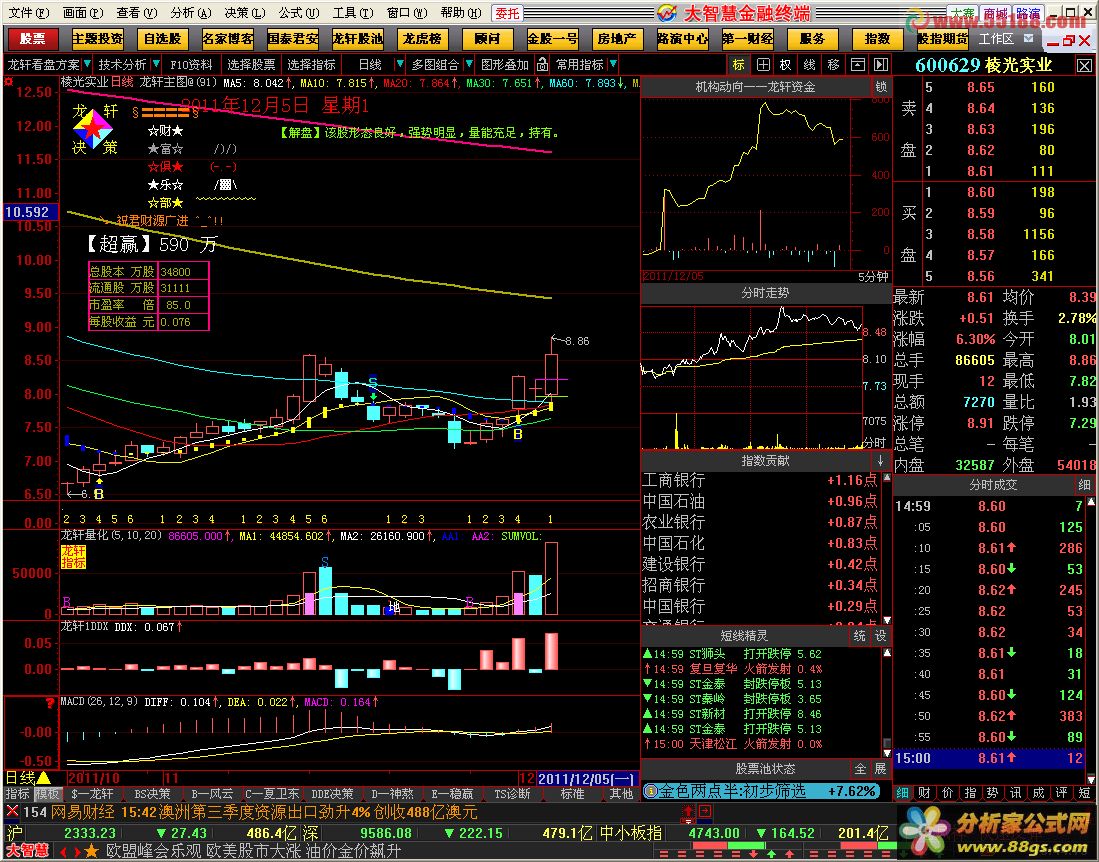This screenshot has height=862, width=1099.
Task: Switch to 势 tab under the trades list
Action: (992, 793)
